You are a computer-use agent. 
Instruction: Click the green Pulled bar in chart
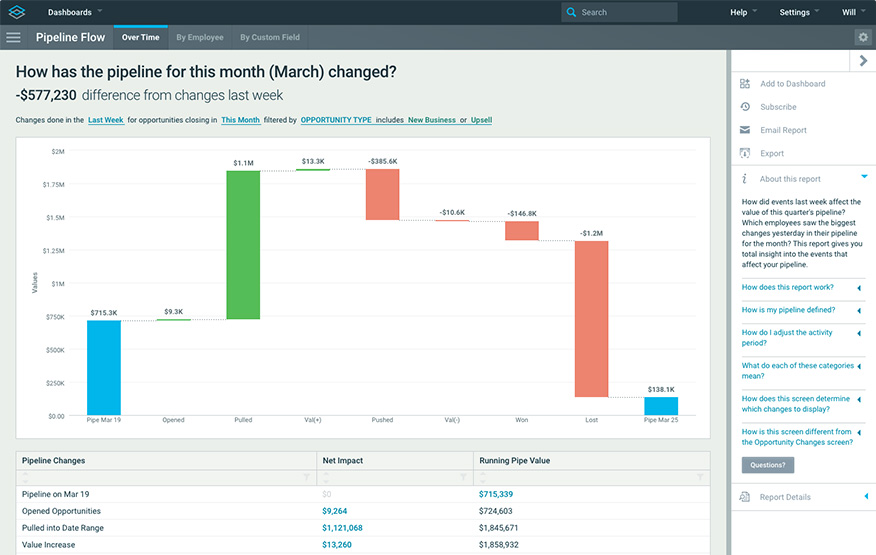click(x=243, y=245)
